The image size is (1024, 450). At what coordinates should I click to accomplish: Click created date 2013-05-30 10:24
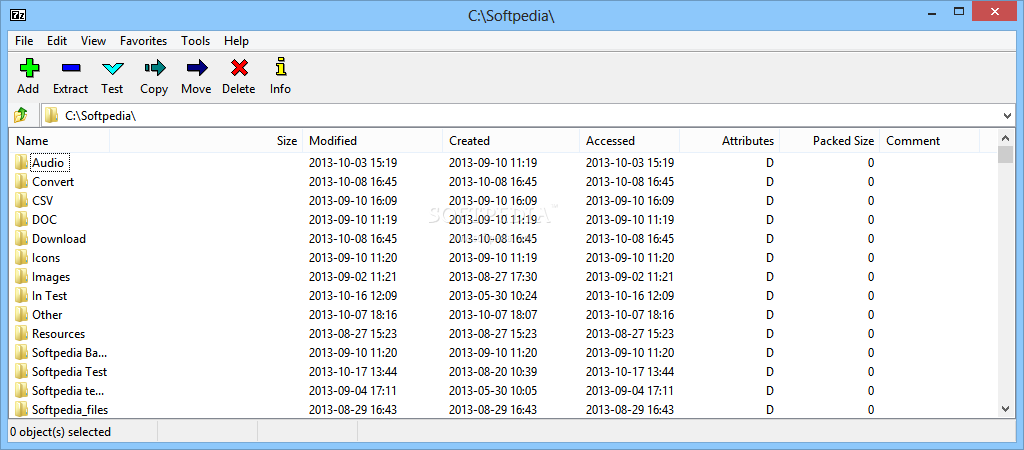493,295
